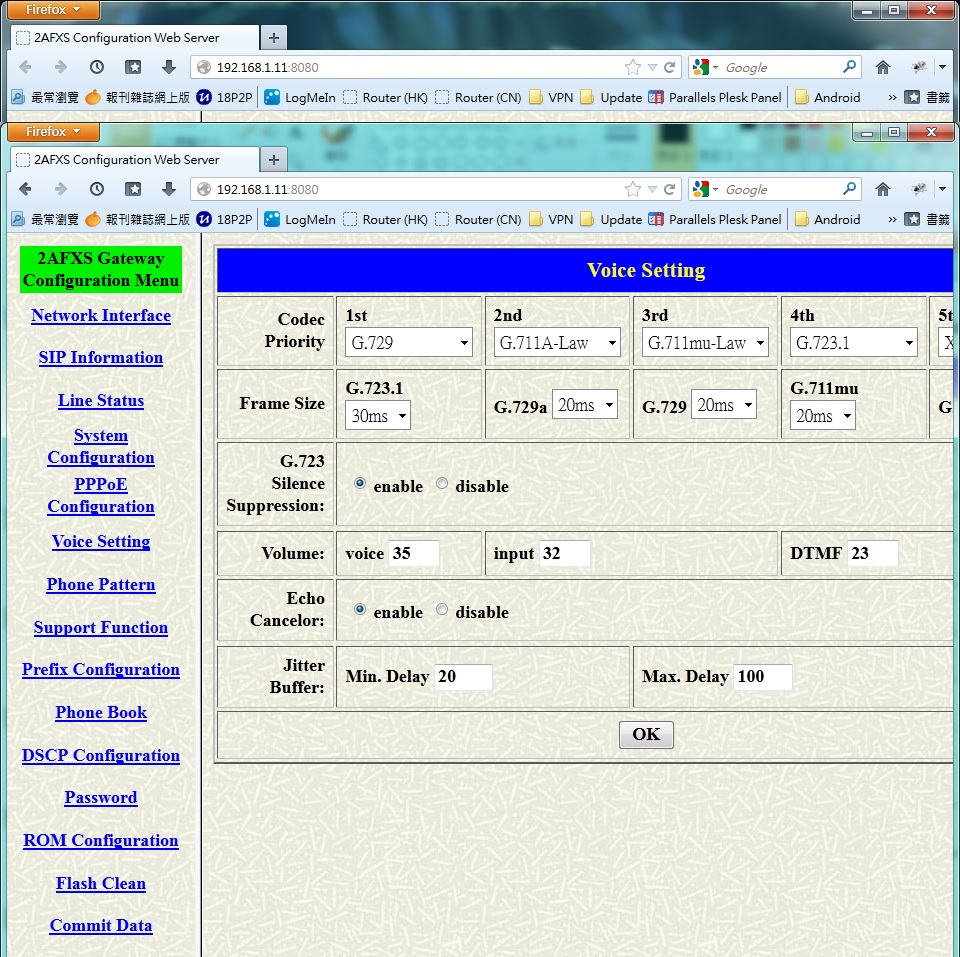
Task: Select enable for Echo Cancelor
Action: coord(360,610)
